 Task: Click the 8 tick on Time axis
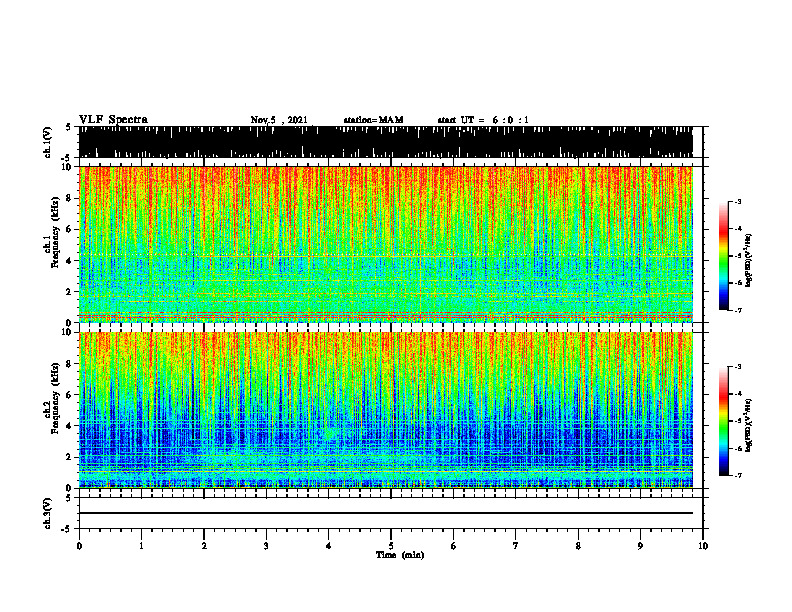coord(578,546)
